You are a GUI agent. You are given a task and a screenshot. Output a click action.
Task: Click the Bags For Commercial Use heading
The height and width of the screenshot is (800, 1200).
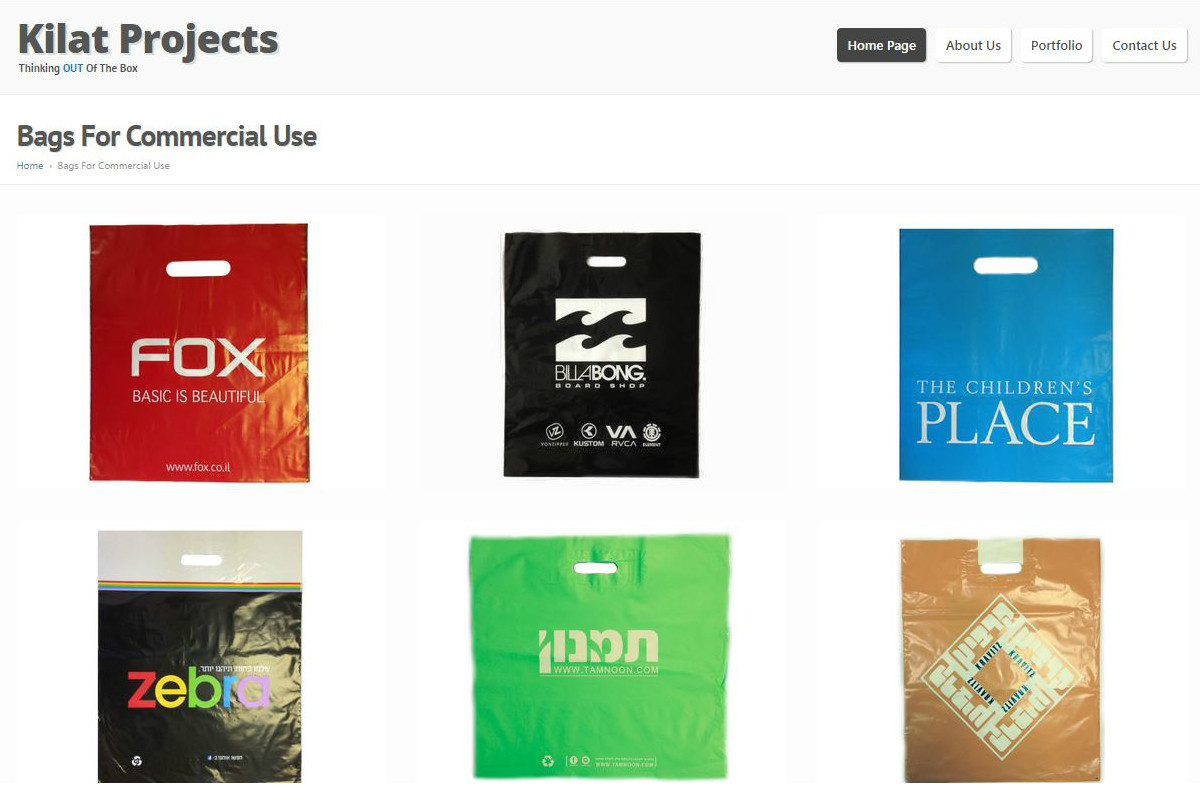pyautogui.click(x=167, y=136)
